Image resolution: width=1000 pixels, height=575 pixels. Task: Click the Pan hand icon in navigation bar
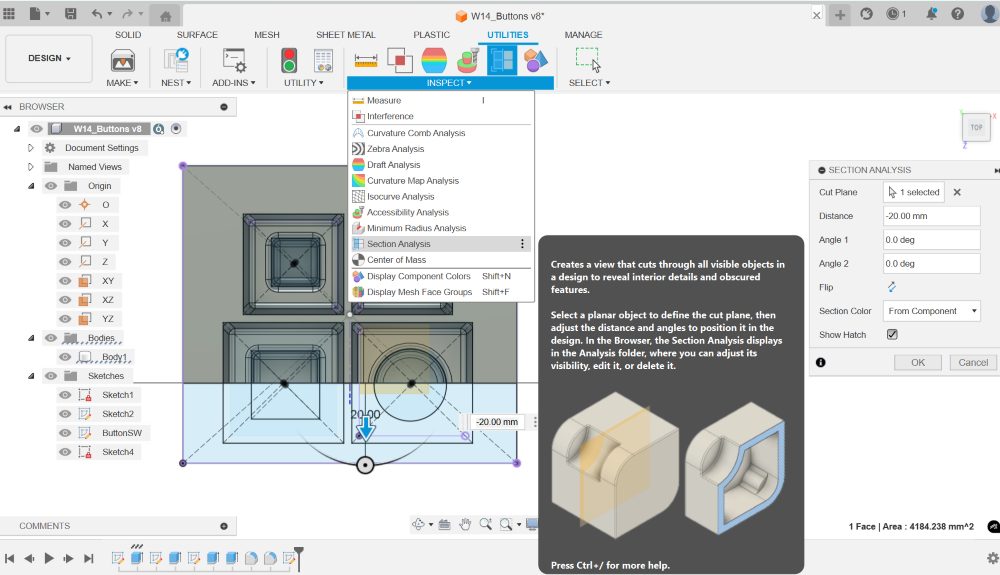pos(465,524)
